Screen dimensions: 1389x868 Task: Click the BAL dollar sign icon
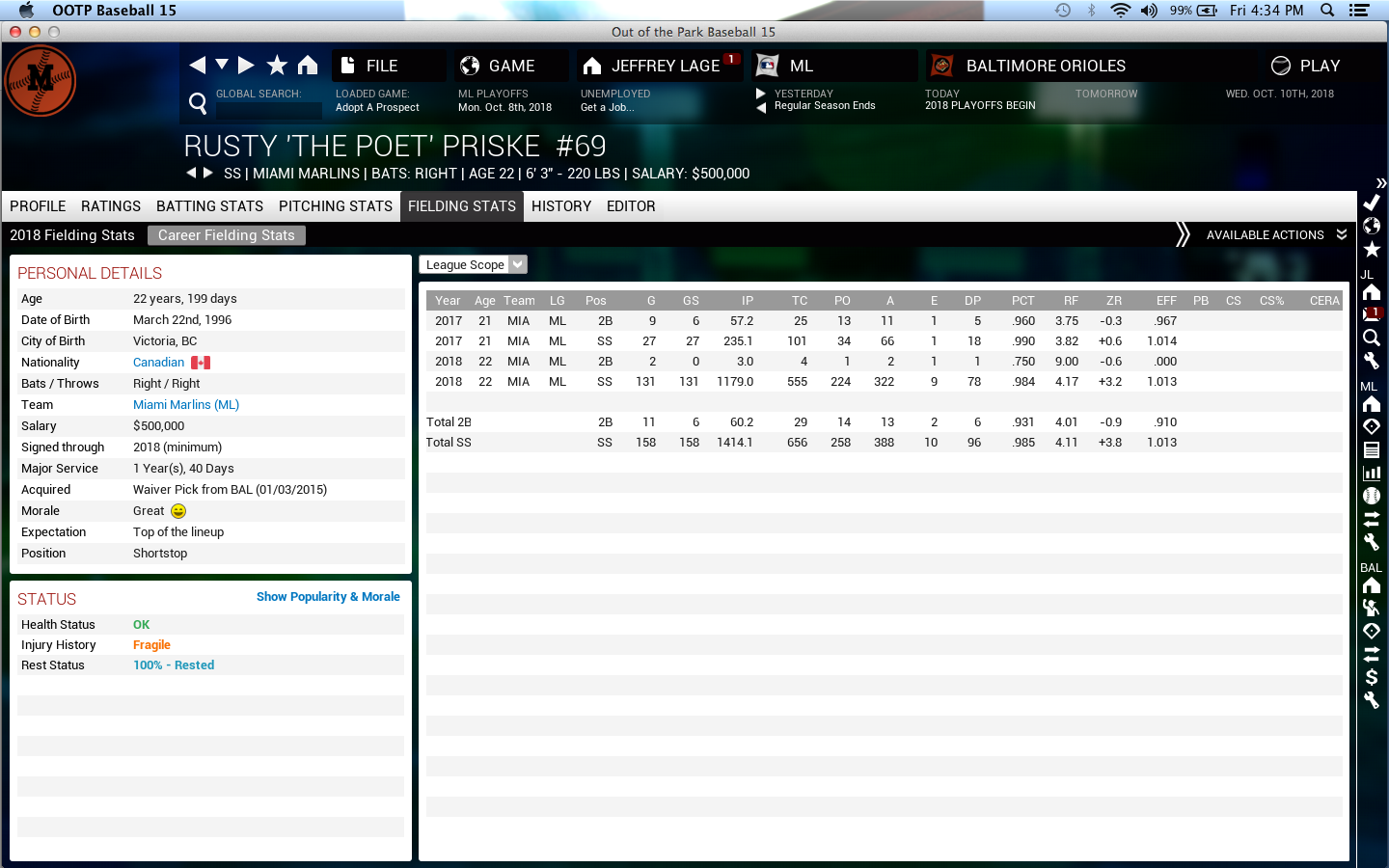click(x=1372, y=677)
